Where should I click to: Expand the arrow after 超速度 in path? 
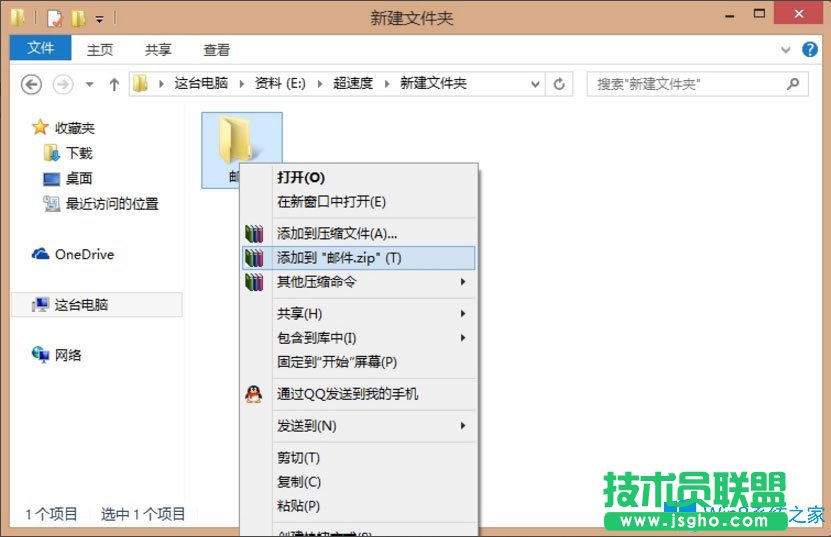click(386, 84)
